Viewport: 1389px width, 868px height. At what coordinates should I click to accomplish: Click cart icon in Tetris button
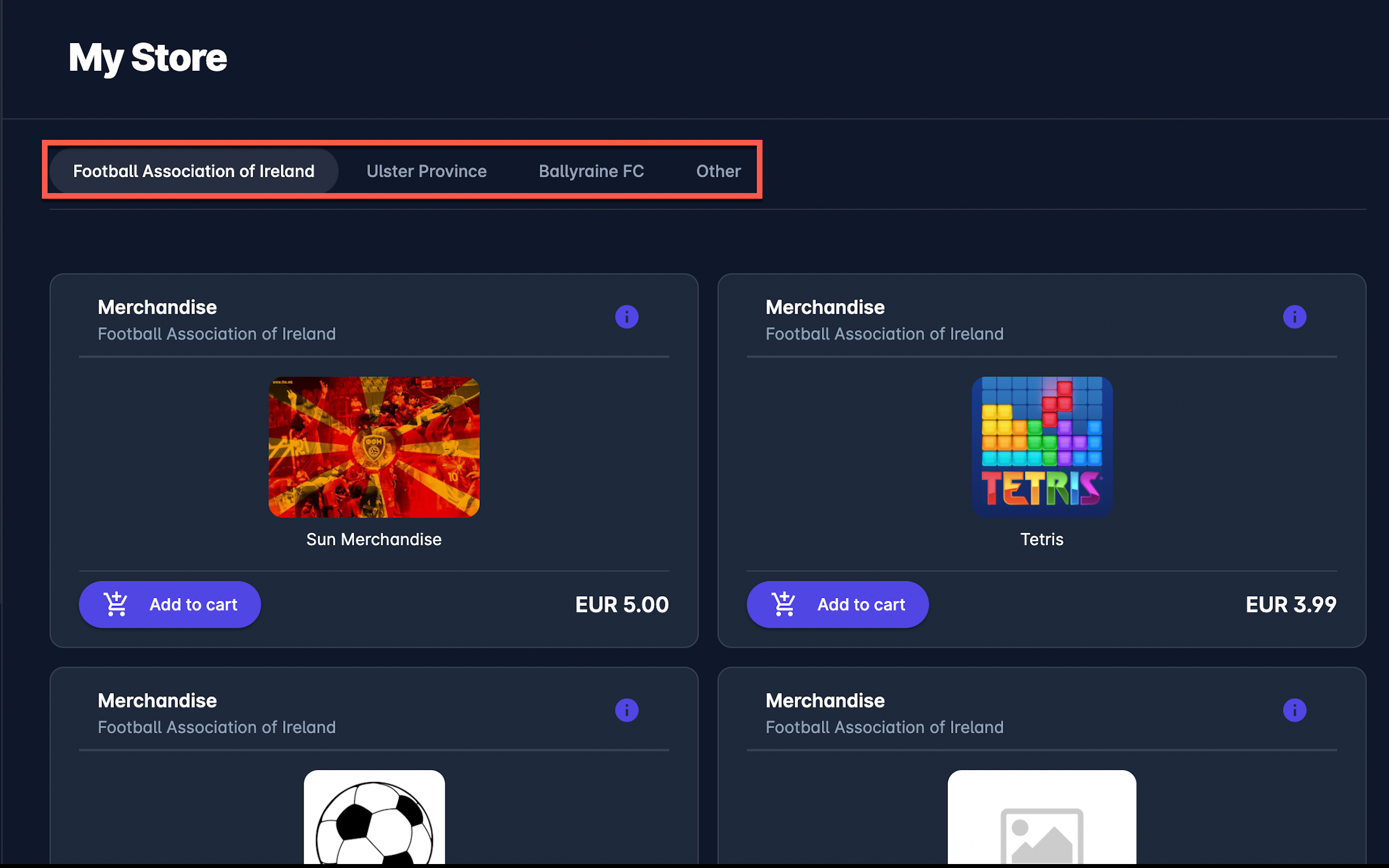[x=784, y=604]
